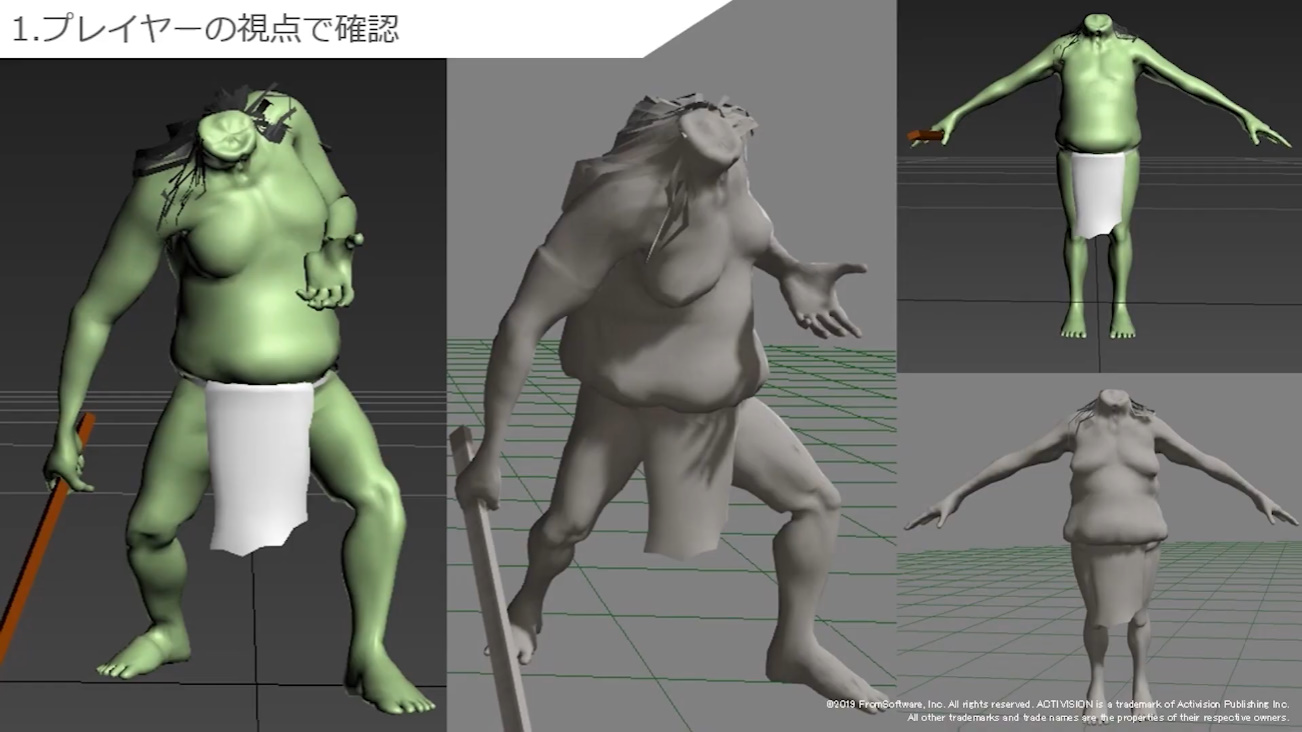
Task: Select the large green posed ogre render
Action: (x=223, y=395)
